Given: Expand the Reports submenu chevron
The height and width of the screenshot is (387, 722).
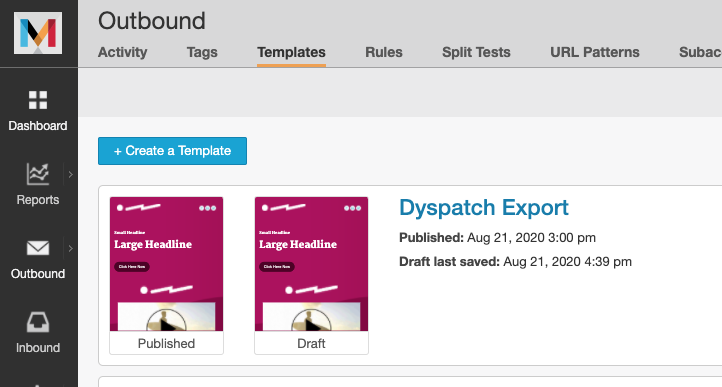Looking at the screenshot, I should [70, 174].
